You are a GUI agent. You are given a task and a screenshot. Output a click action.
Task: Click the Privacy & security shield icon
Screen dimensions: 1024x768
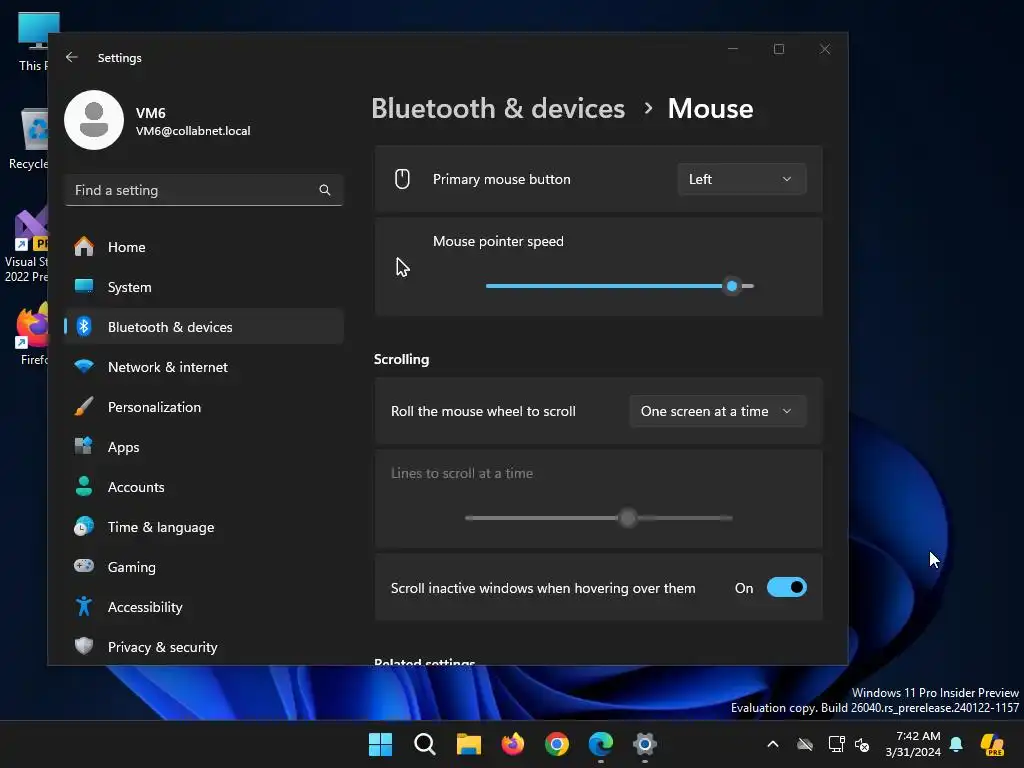click(84, 647)
